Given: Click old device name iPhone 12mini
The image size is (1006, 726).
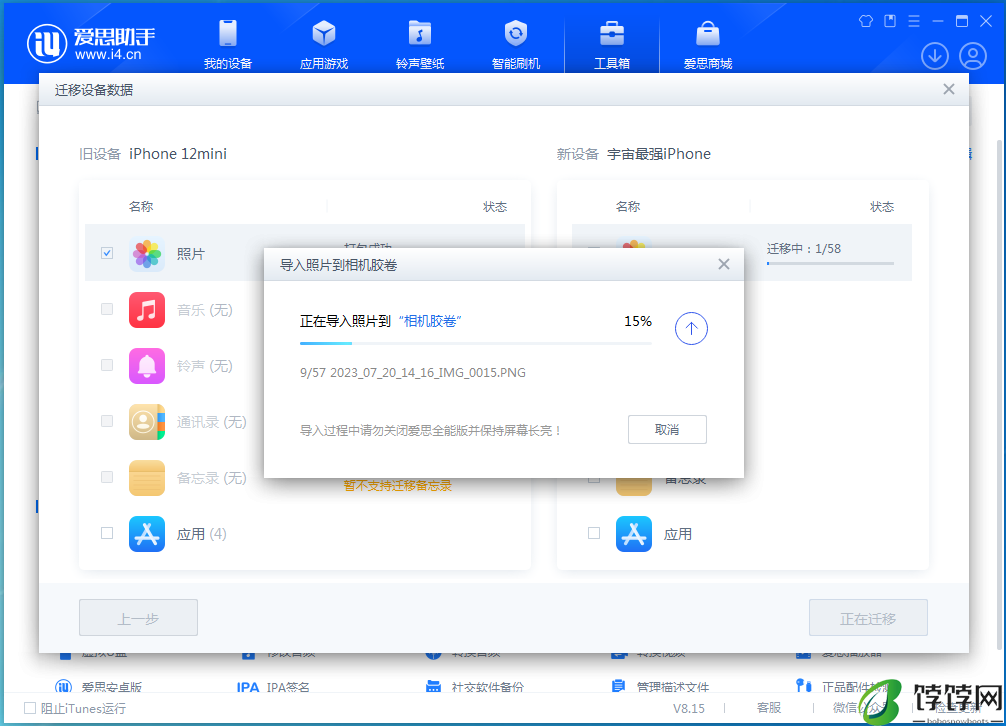Looking at the screenshot, I should coord(178,154).
